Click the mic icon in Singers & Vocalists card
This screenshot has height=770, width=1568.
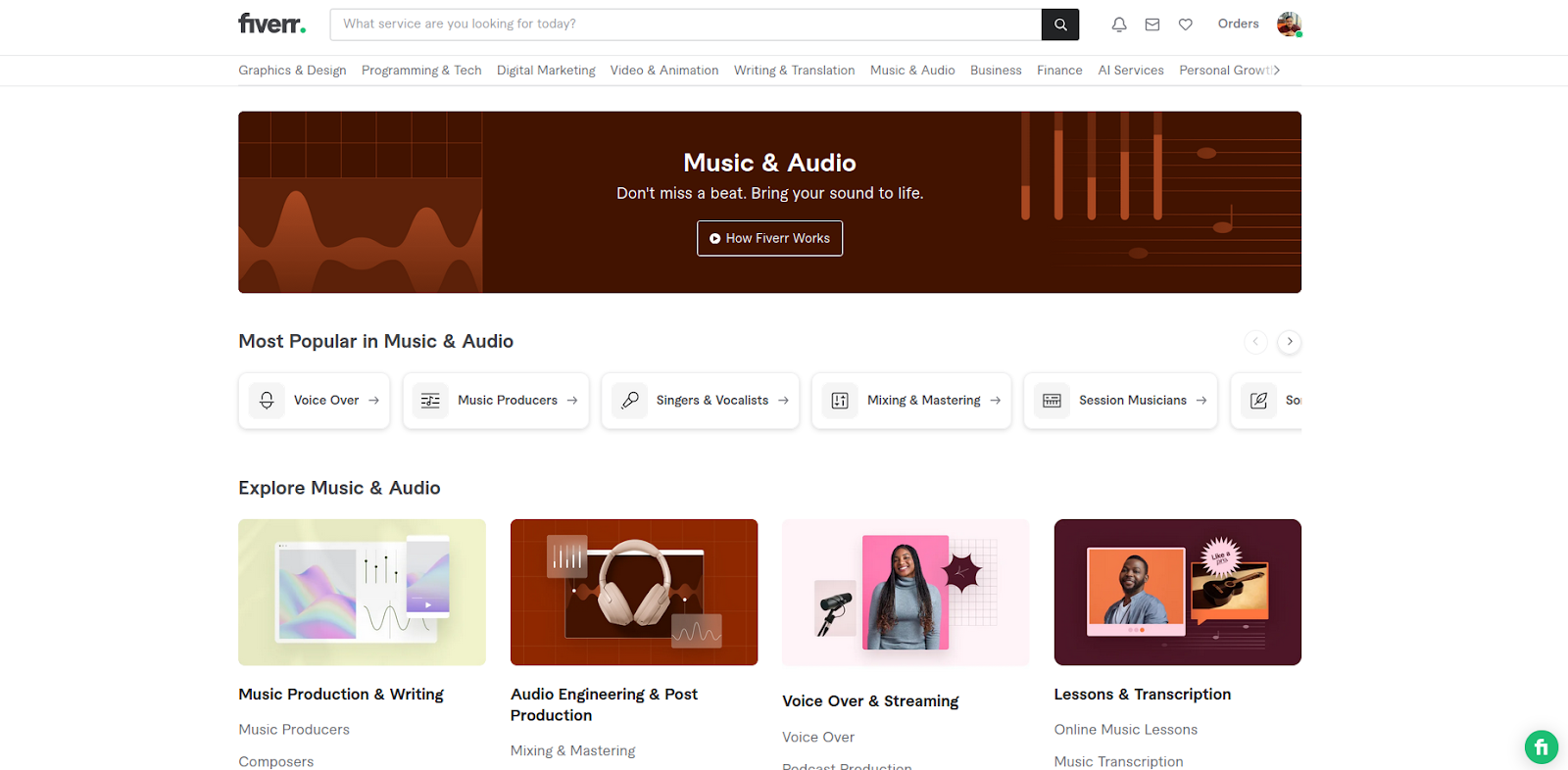630,401
